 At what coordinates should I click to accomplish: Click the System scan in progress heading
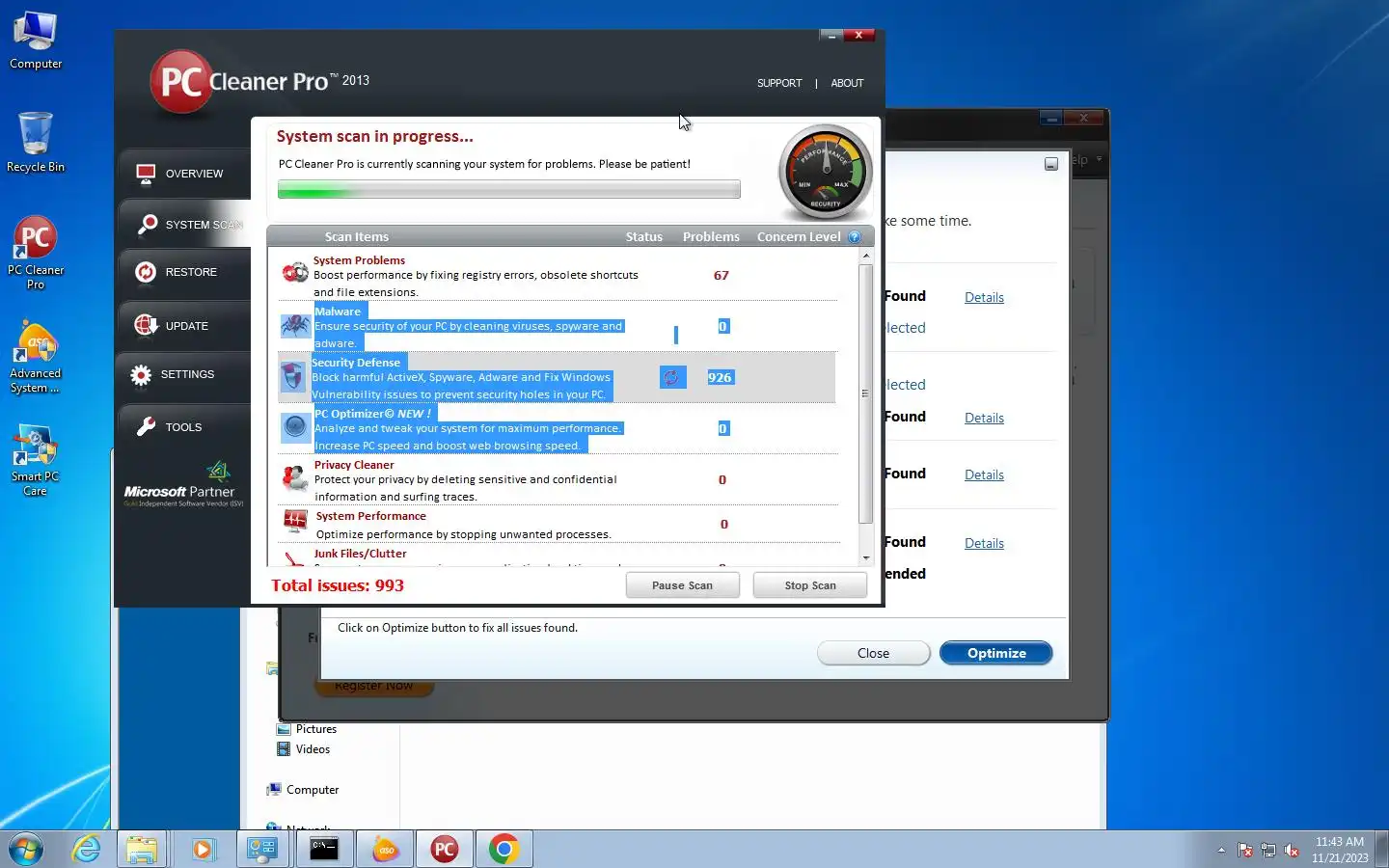374,137
